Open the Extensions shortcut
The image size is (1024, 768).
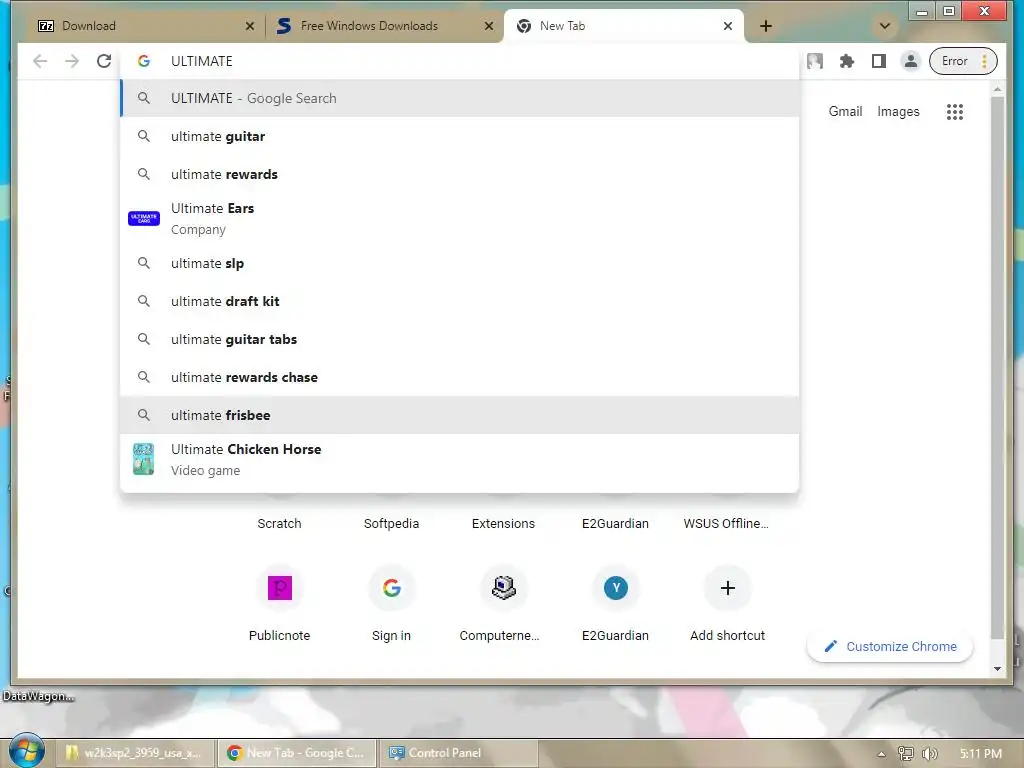pos(503,523)
